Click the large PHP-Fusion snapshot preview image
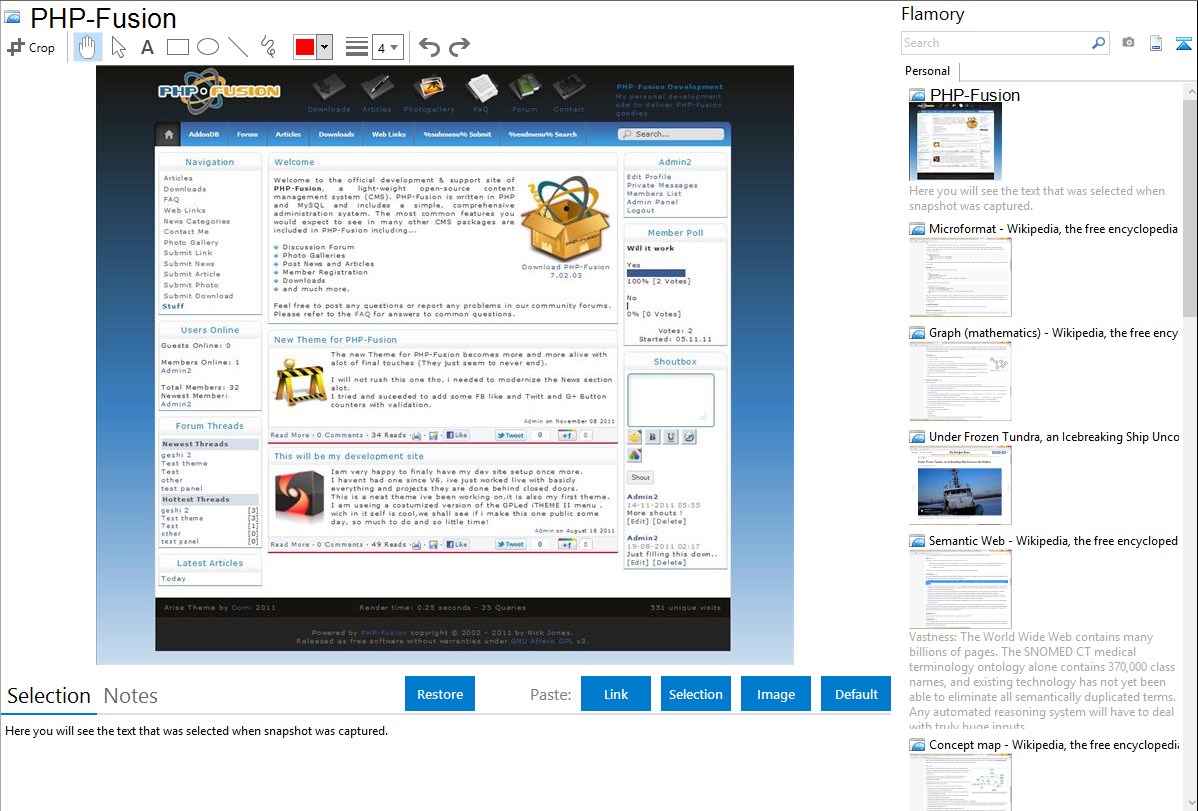Image resolution: width=1198 pixels, height=811 pixels. tap(445, 365)
